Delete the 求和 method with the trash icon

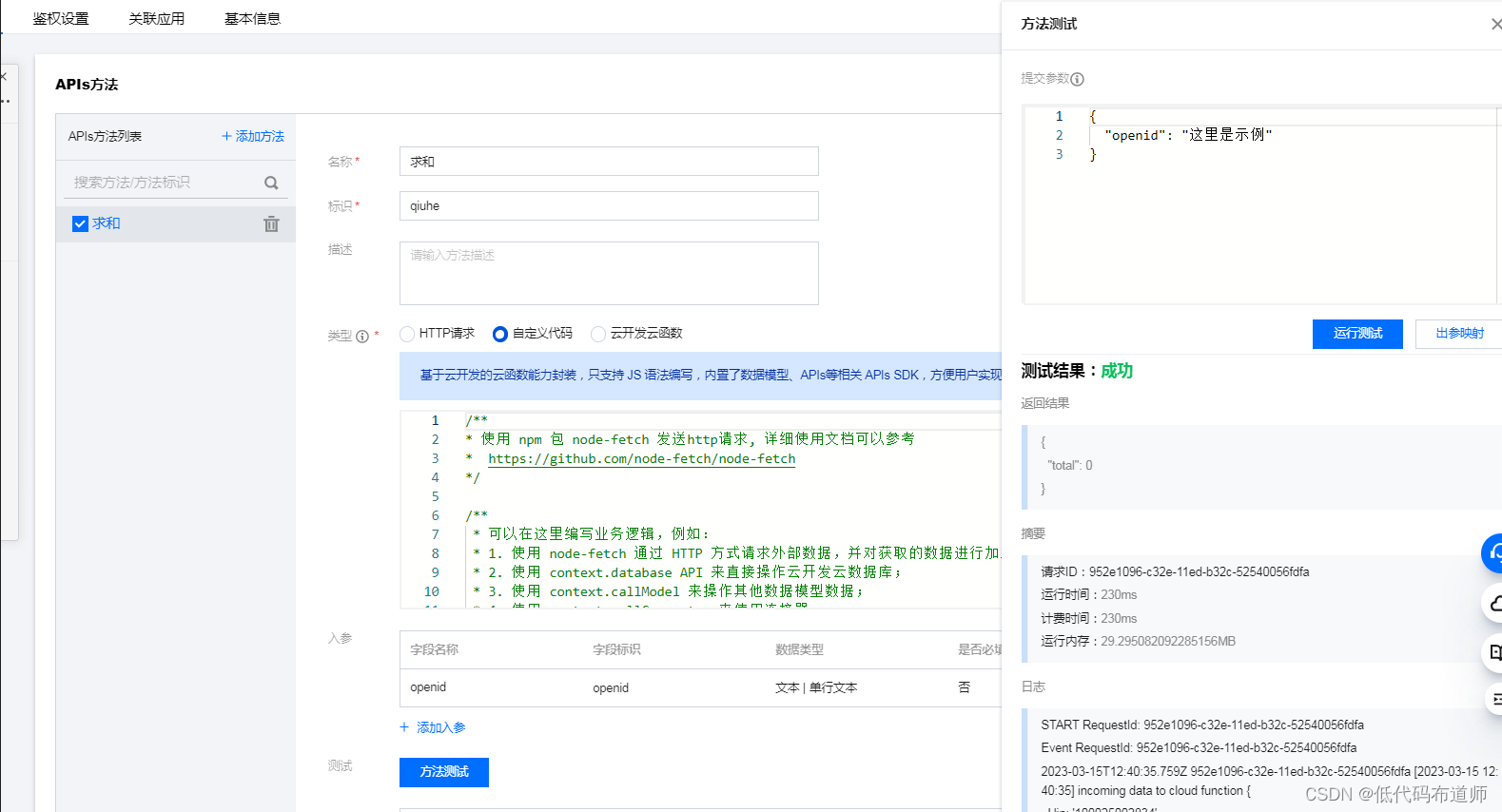click(271, 224)
